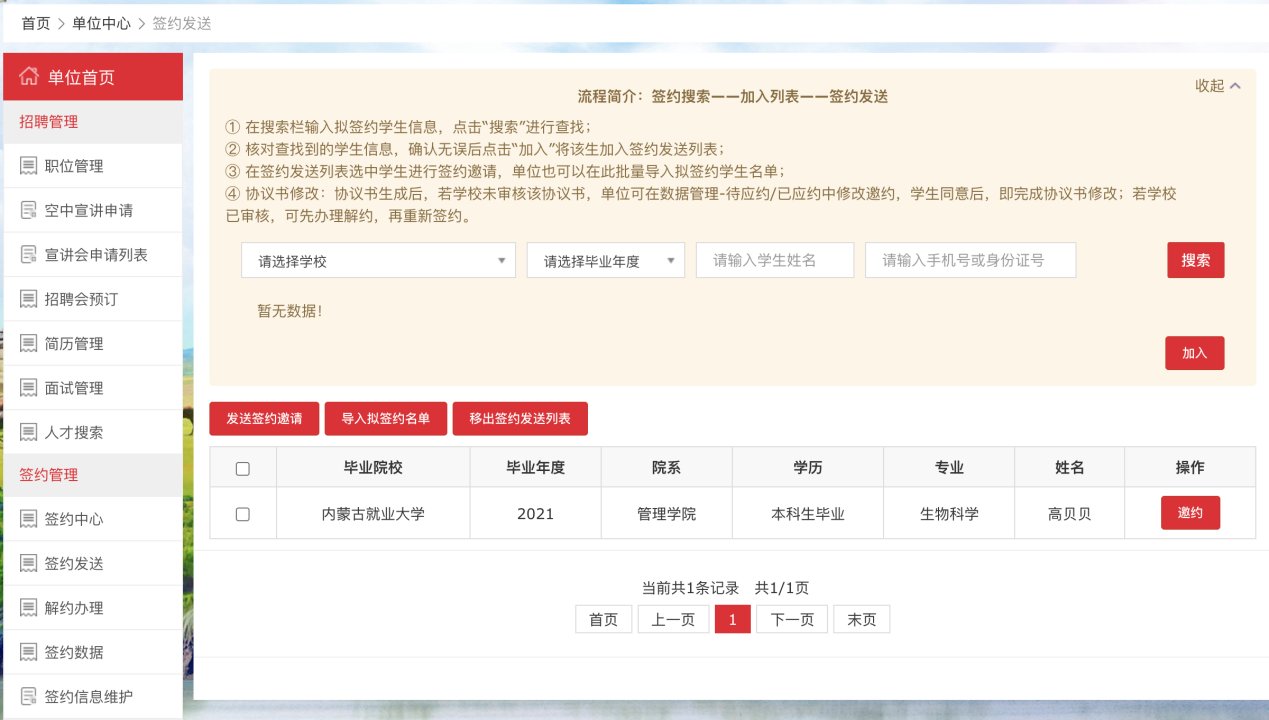Open 签约数据 in the sidebar menu

(x=74, y=652)
